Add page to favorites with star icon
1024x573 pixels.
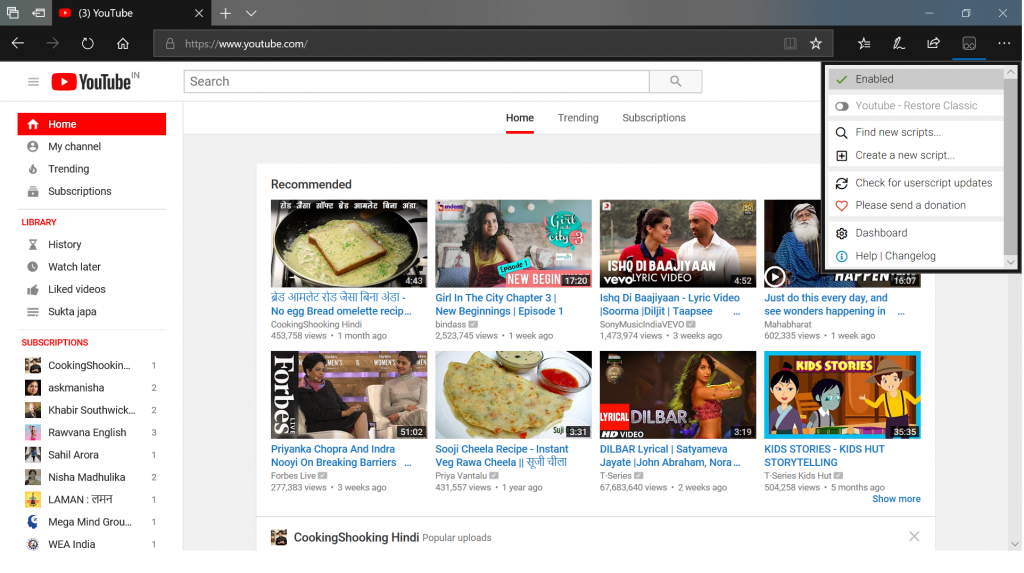coord(816,44)
